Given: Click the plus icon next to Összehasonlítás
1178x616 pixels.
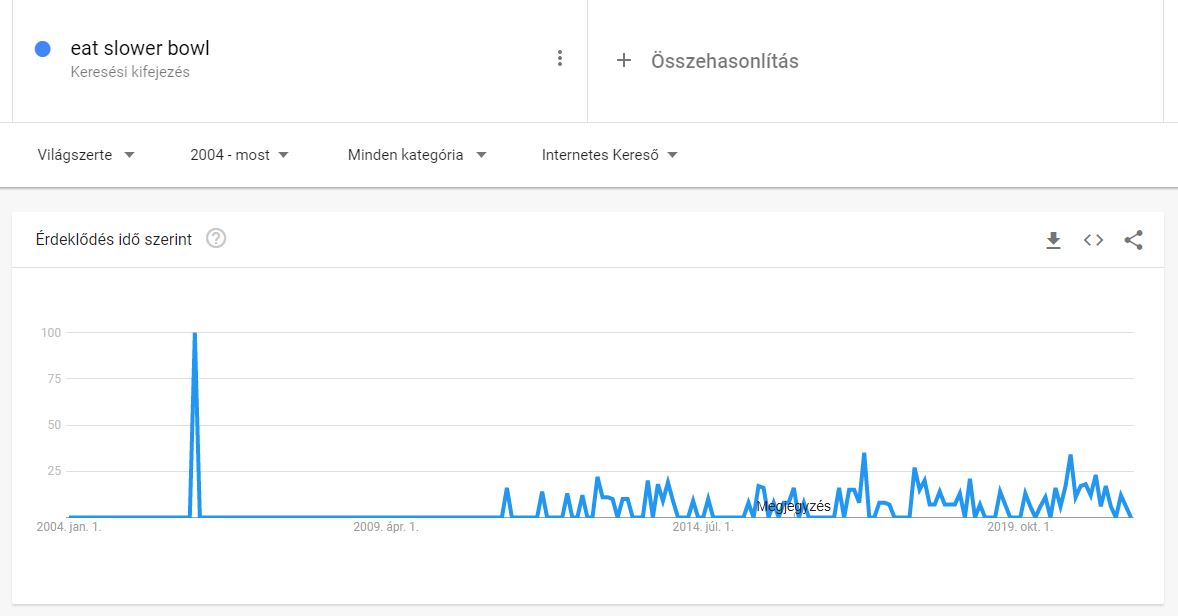Looking at the screenshot, I should click(x=624, y=60).
